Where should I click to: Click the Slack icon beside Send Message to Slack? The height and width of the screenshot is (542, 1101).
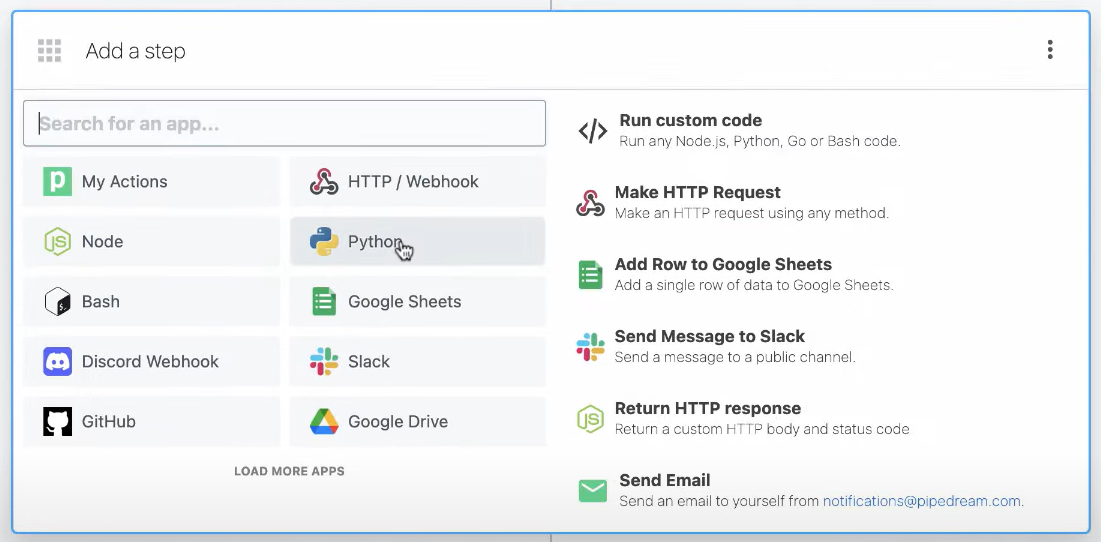coord(591,347)
